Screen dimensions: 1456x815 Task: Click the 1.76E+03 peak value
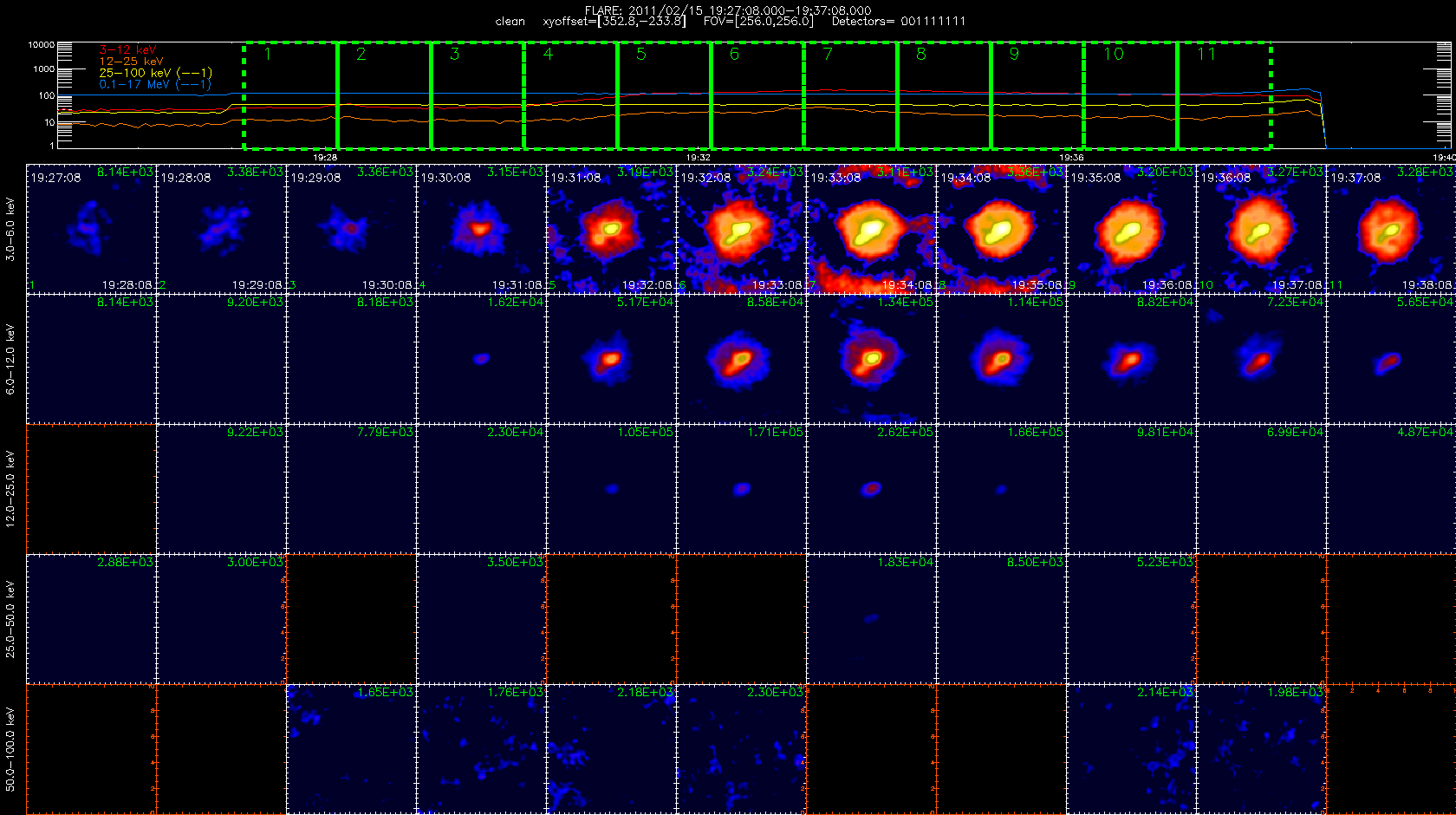click(x=515, y=693)
